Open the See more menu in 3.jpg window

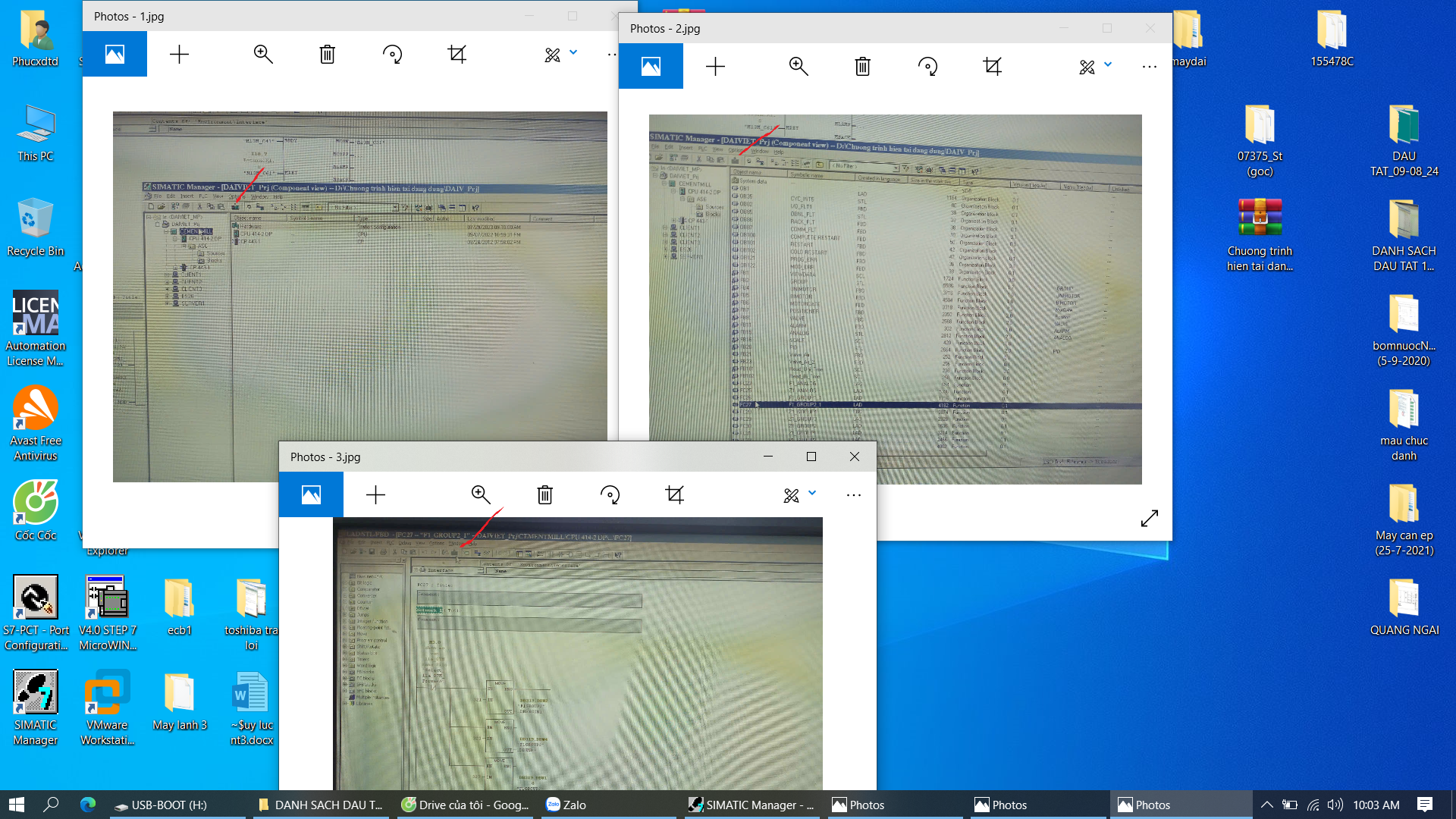click(853, 495)
